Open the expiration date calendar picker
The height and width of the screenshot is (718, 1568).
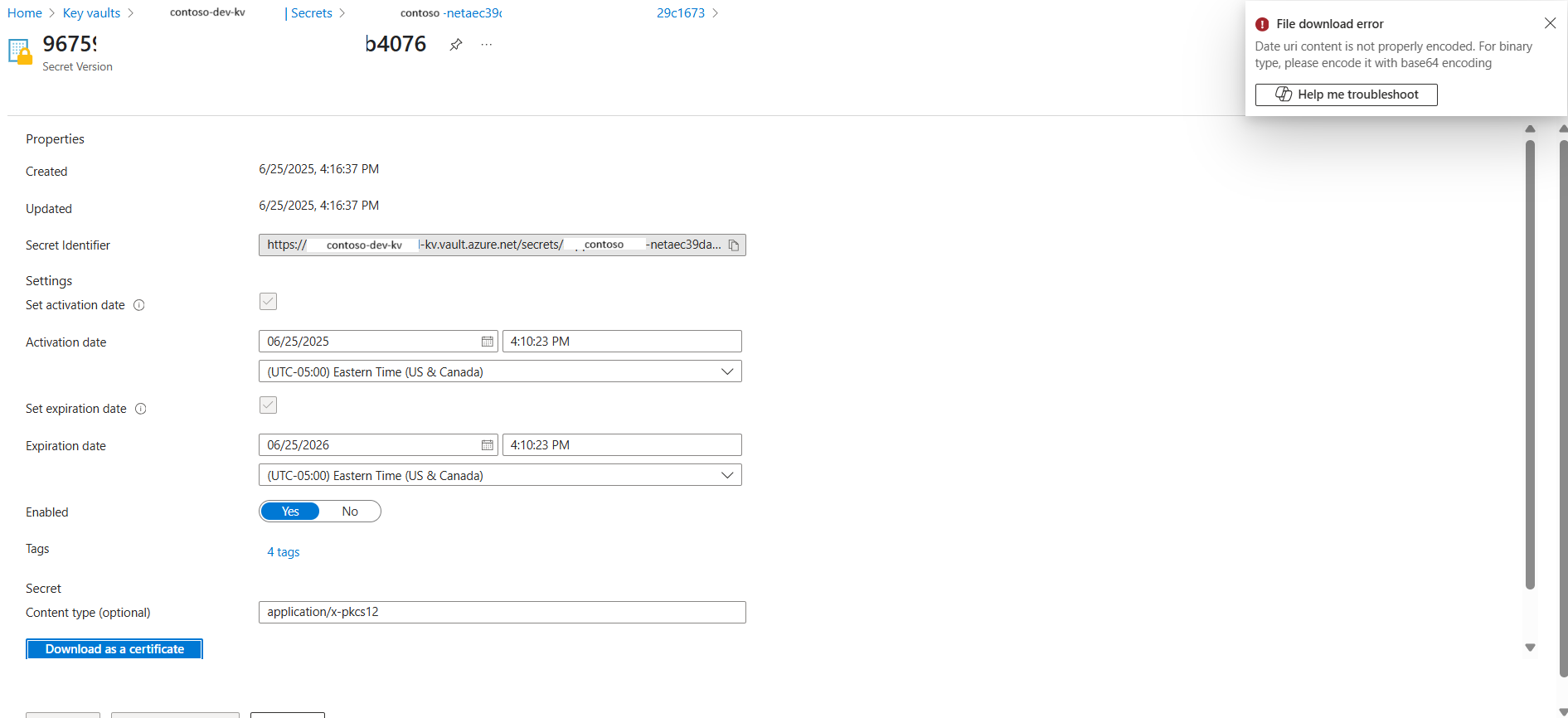[x=487, y=445]
